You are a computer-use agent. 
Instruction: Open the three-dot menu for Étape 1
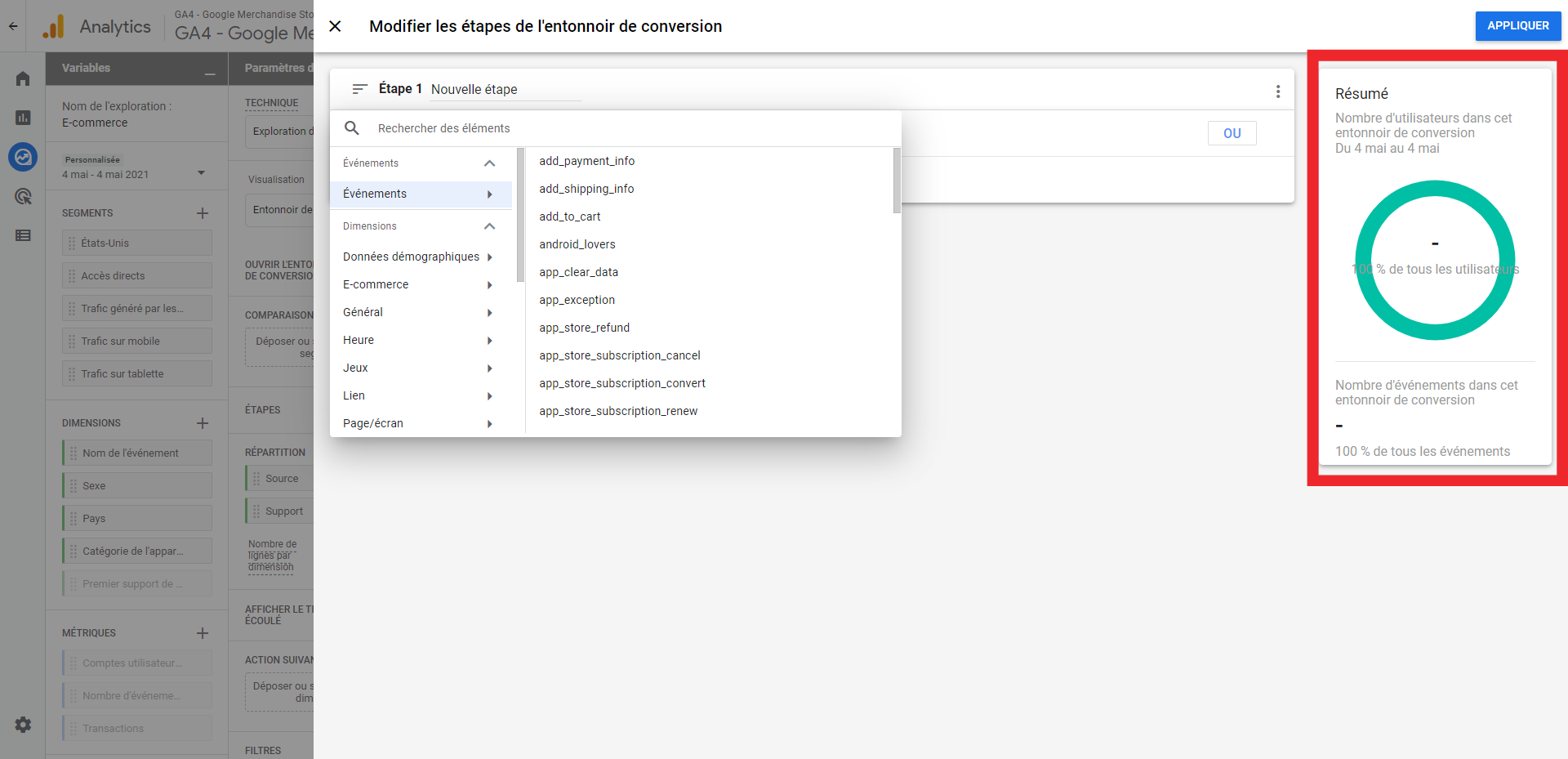[x=1277, y=92]
